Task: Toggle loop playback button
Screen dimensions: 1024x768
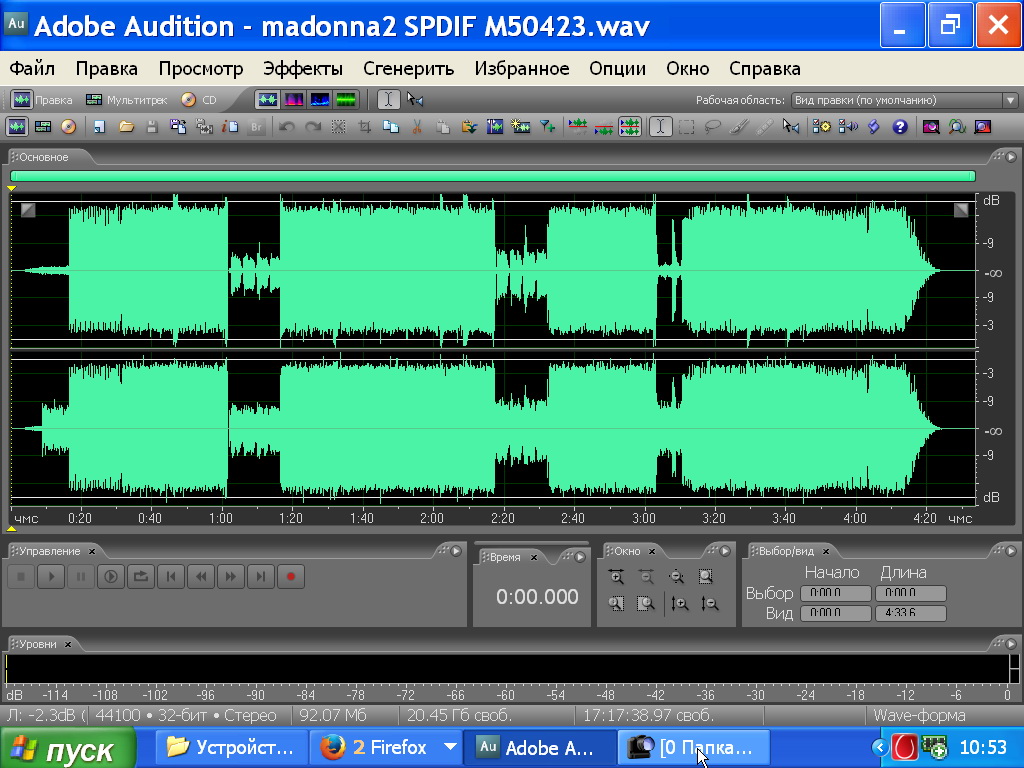Action: pos(141,577)
